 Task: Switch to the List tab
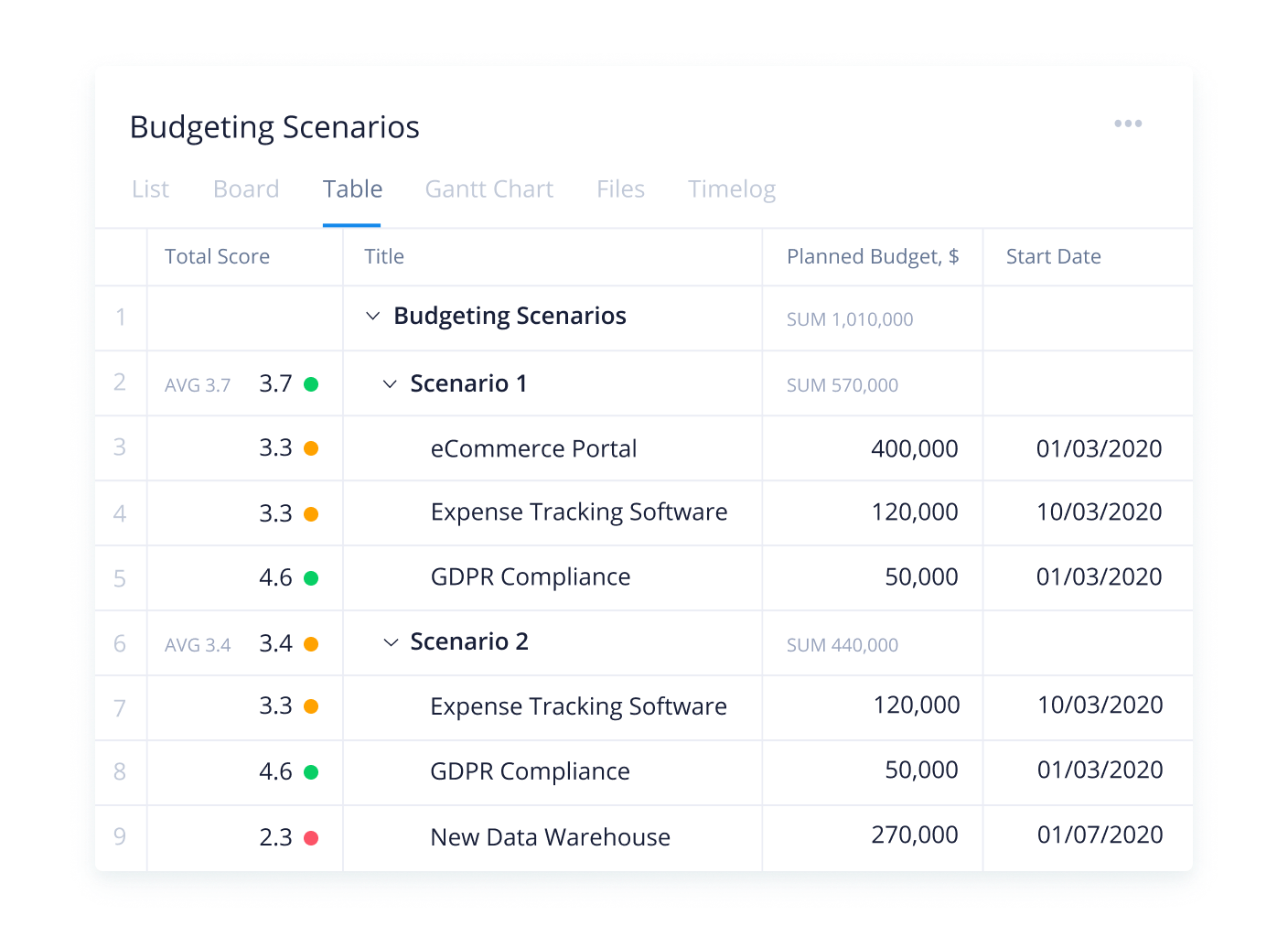(150, 189)
